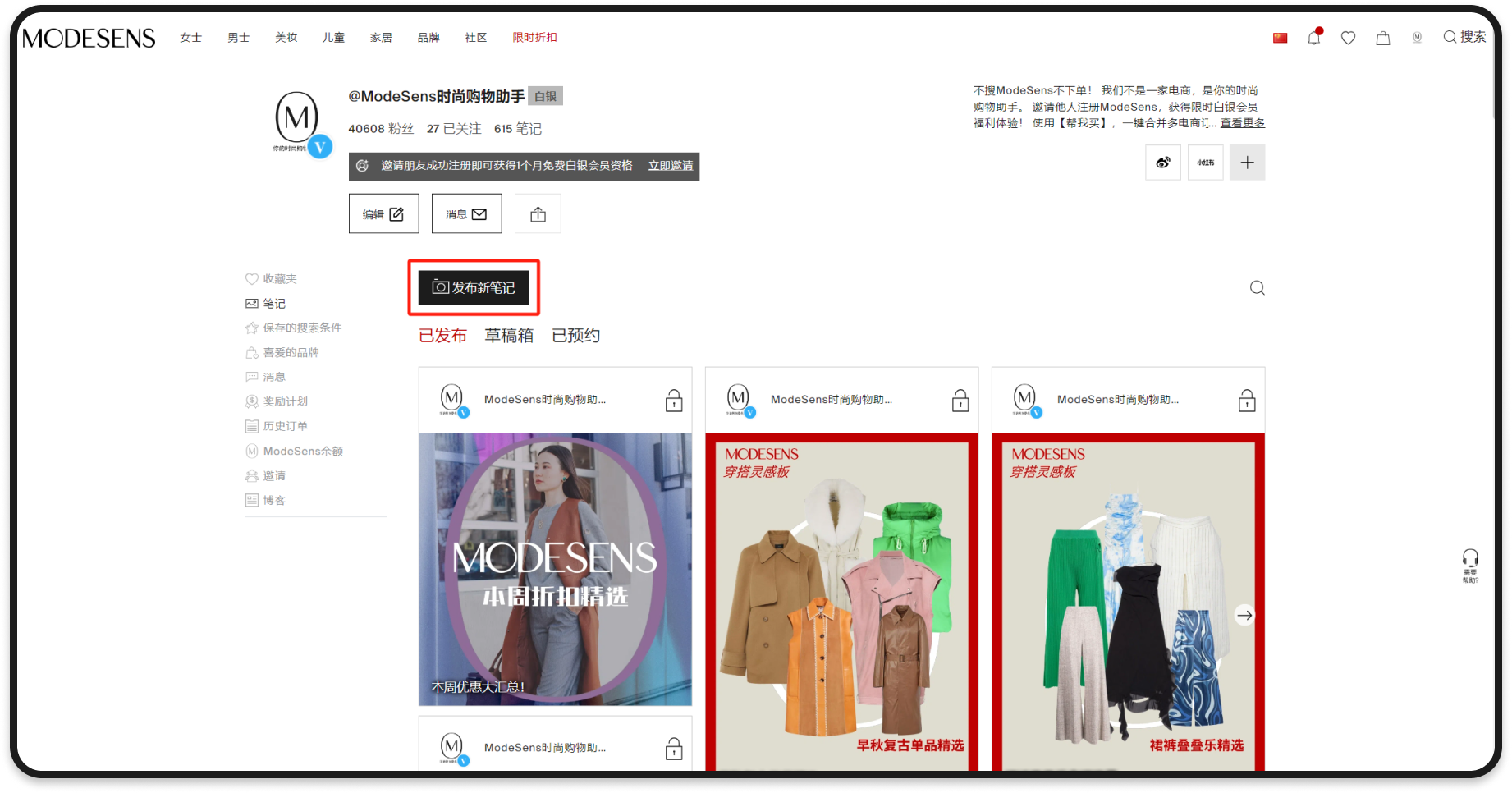The image size is (1512, 793).
Task: Open the notifications bell icon
Action: (x=1314, y=38)
